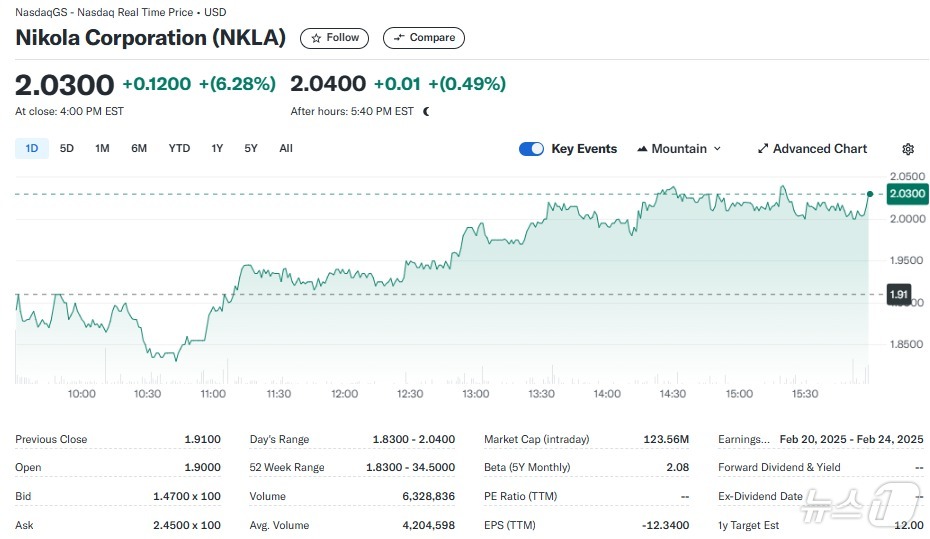The image size is (930, 539).
Task: Click the after-hours moon icon
Action: (x=426, y=111)
